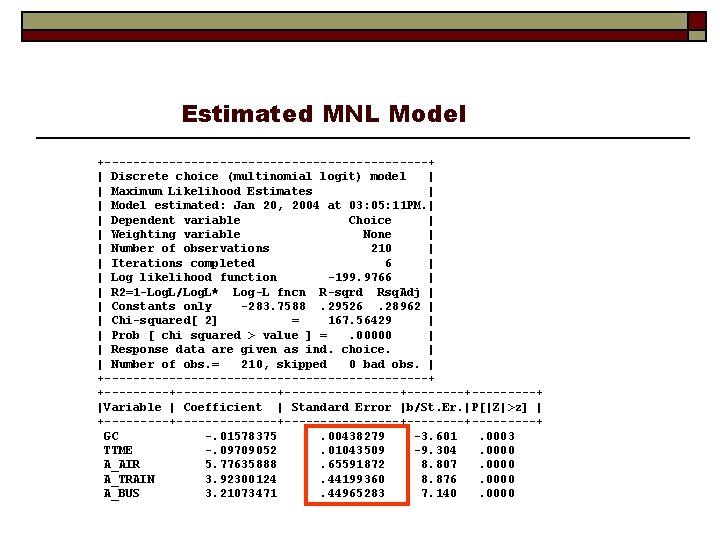Click the A_TRAIN standard error ".44199360"
720x540 pixels.
[352, 479]
